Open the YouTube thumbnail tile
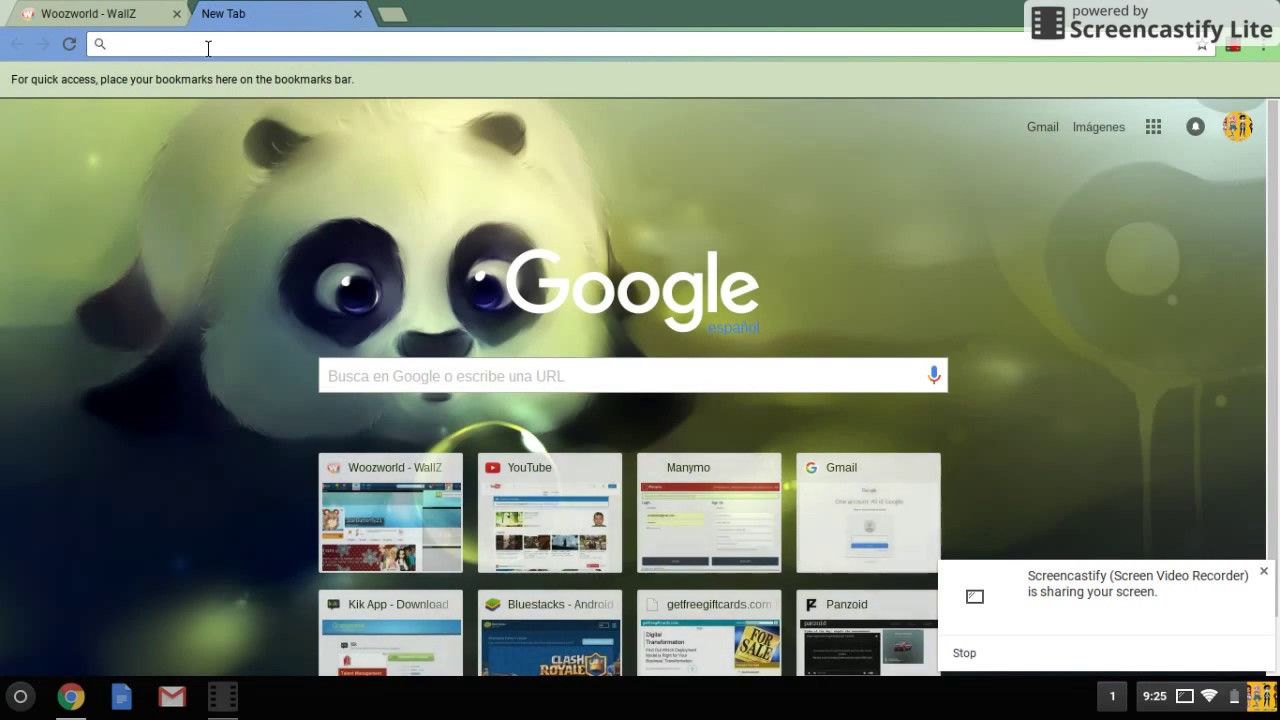The width and height of the screenshot is (1280, 720). (x=550, y=513)
